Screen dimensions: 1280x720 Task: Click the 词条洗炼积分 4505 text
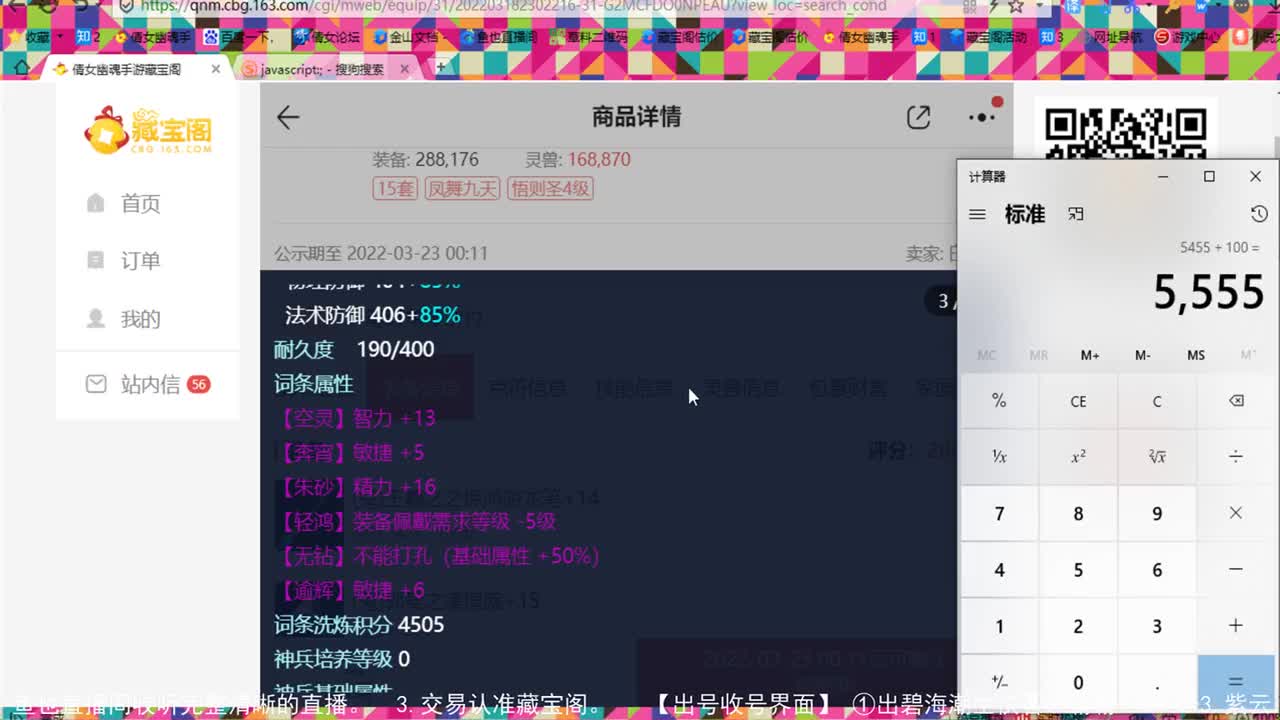[x=359, y=625]
